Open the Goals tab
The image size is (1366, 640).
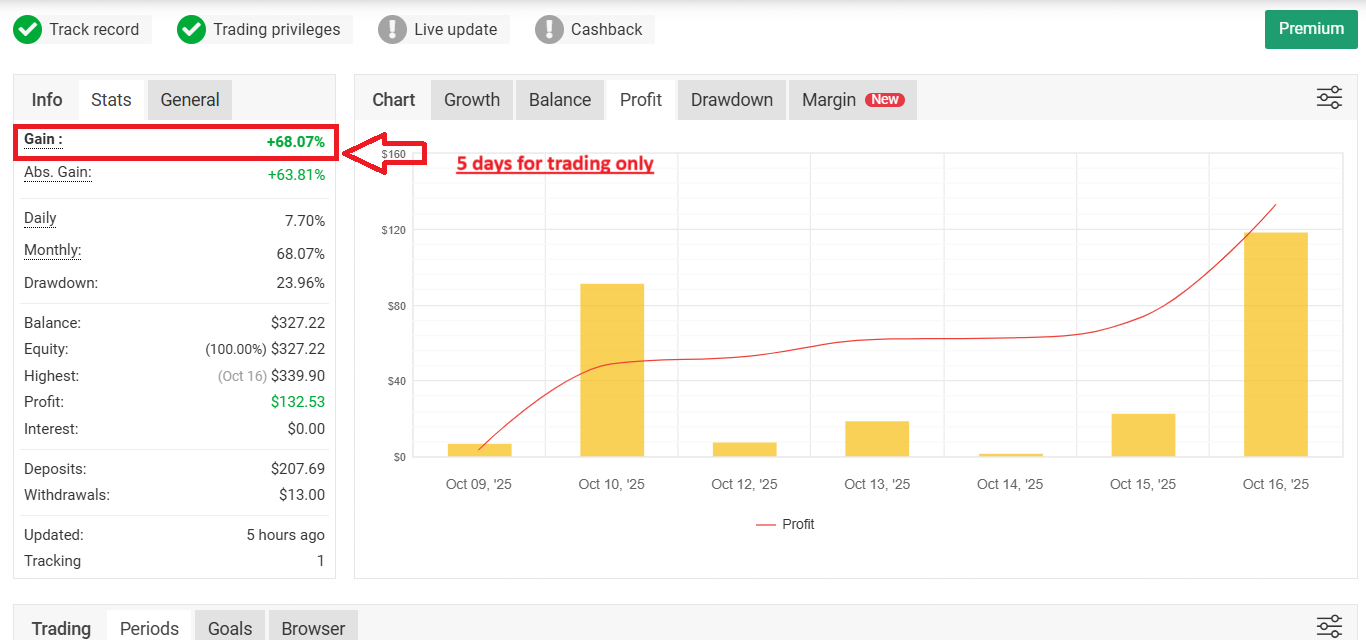[x=230, y=628]
